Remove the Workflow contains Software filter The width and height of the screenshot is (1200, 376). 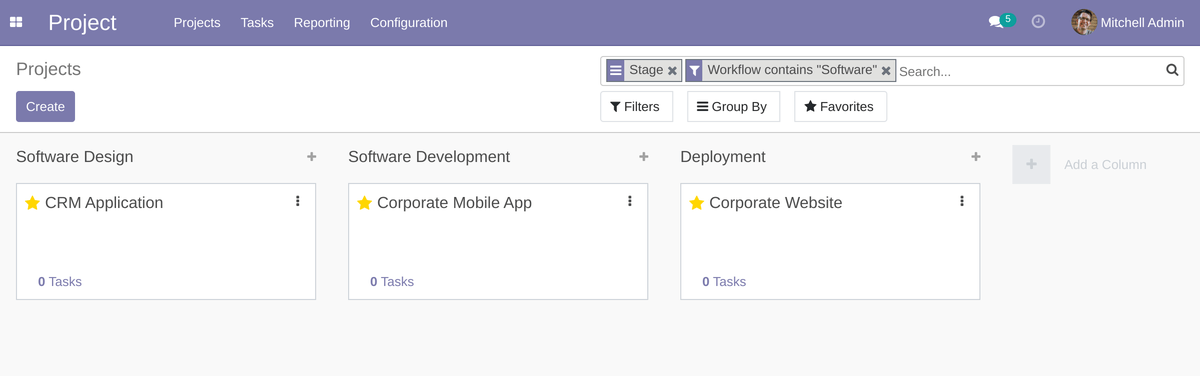886,71
